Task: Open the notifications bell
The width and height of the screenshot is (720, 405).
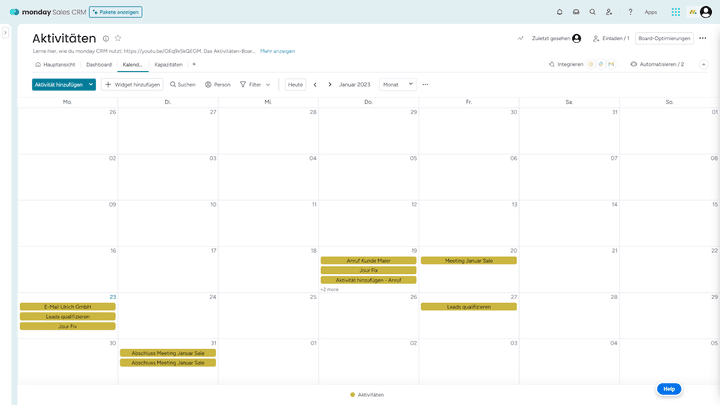Action: (559, 12)
